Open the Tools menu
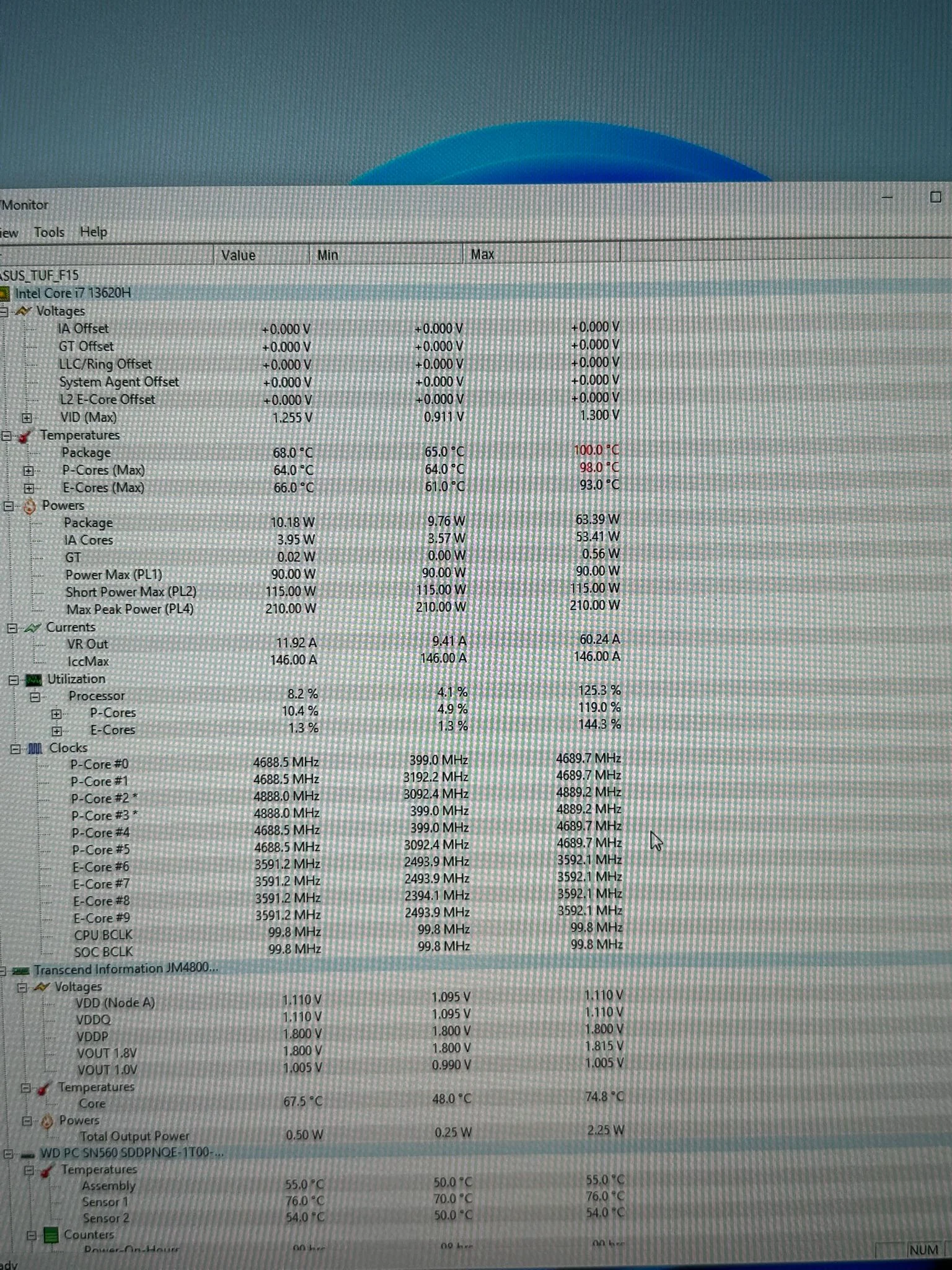The width and height of the screenshot is (952, 1270). tap(49, 233)
